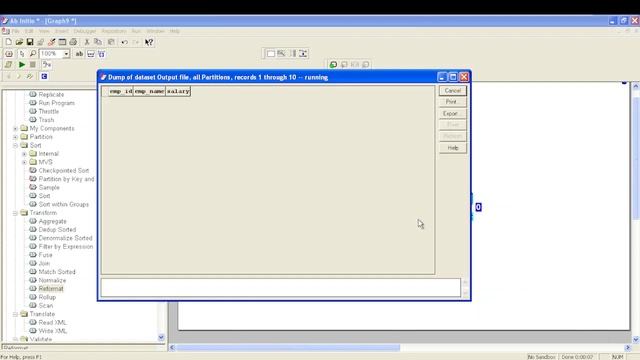Collapse the Translate folder node
Screen dimensions: 640x360
[16, 314]
